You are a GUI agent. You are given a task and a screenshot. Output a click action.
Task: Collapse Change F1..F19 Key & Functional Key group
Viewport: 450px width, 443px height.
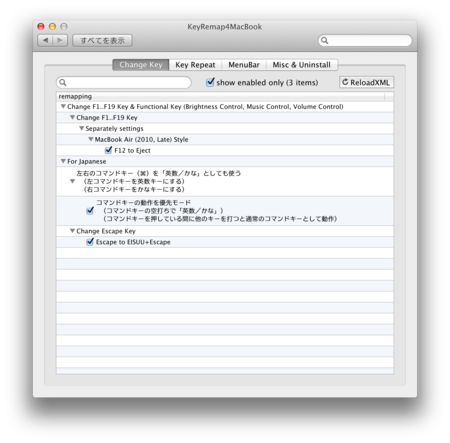63,106
